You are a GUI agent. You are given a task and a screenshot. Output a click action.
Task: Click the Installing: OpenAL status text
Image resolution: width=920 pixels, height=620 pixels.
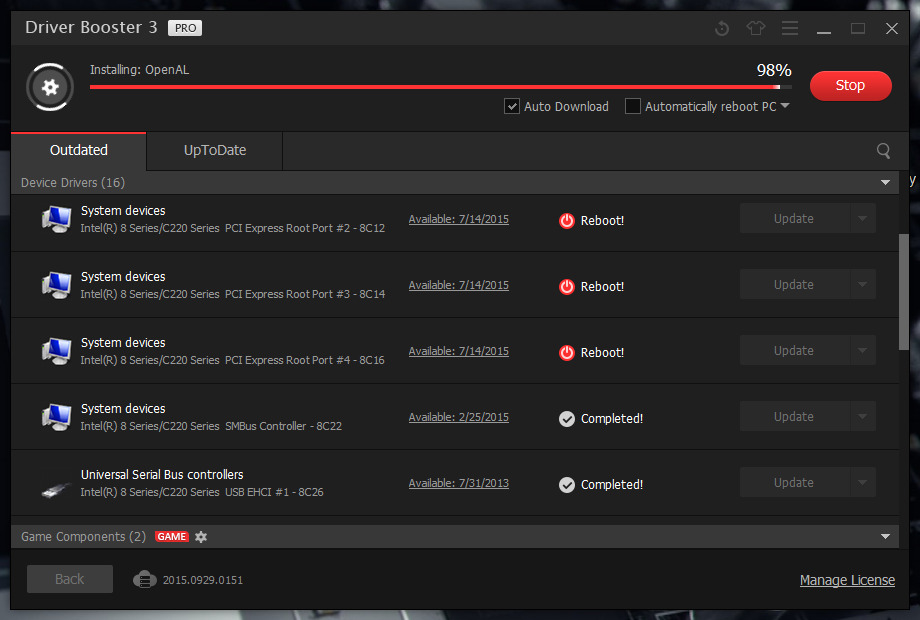click(140, 70)
